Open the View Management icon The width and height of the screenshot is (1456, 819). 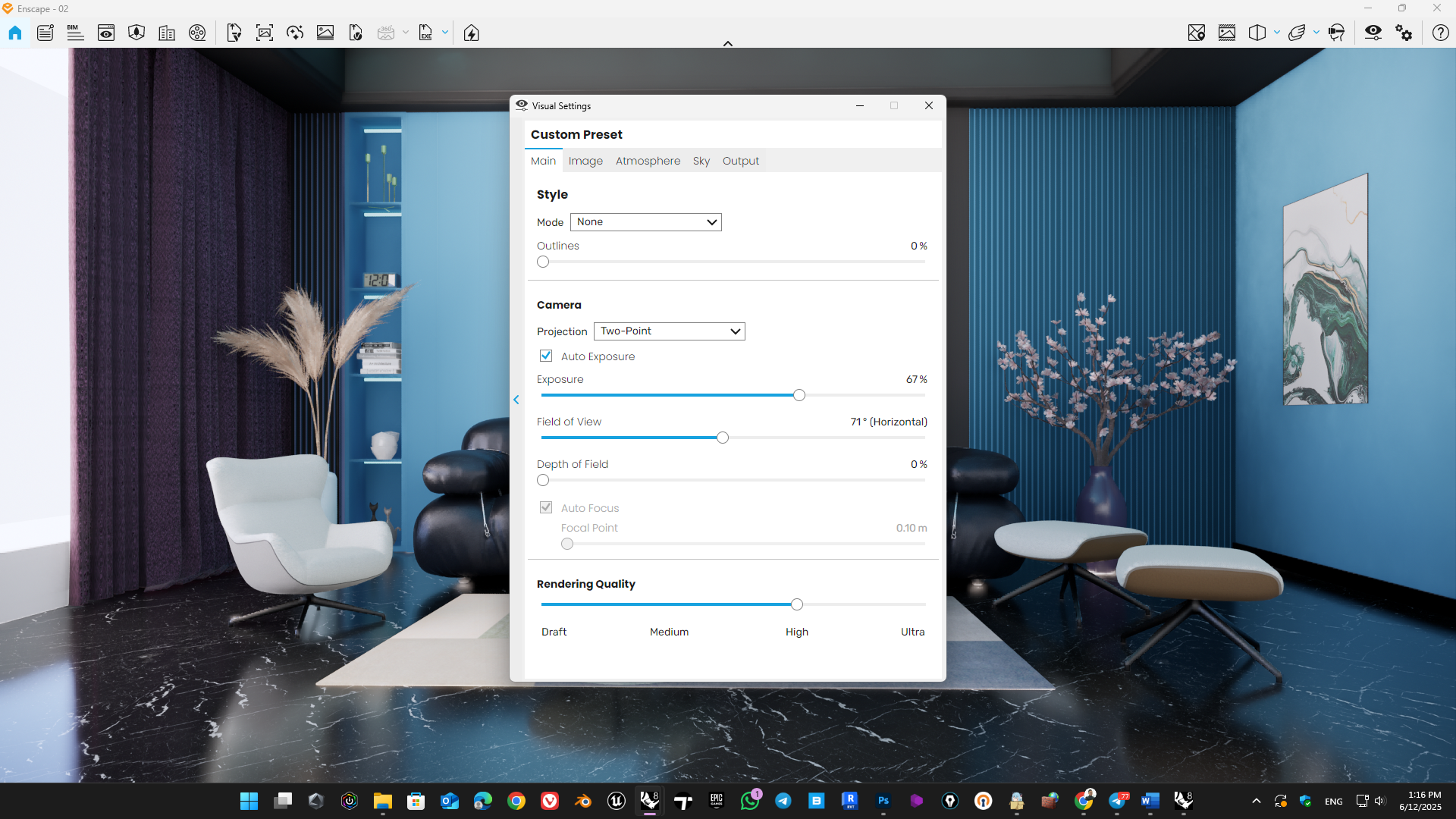pyautogui.click(x=45, y=33)
